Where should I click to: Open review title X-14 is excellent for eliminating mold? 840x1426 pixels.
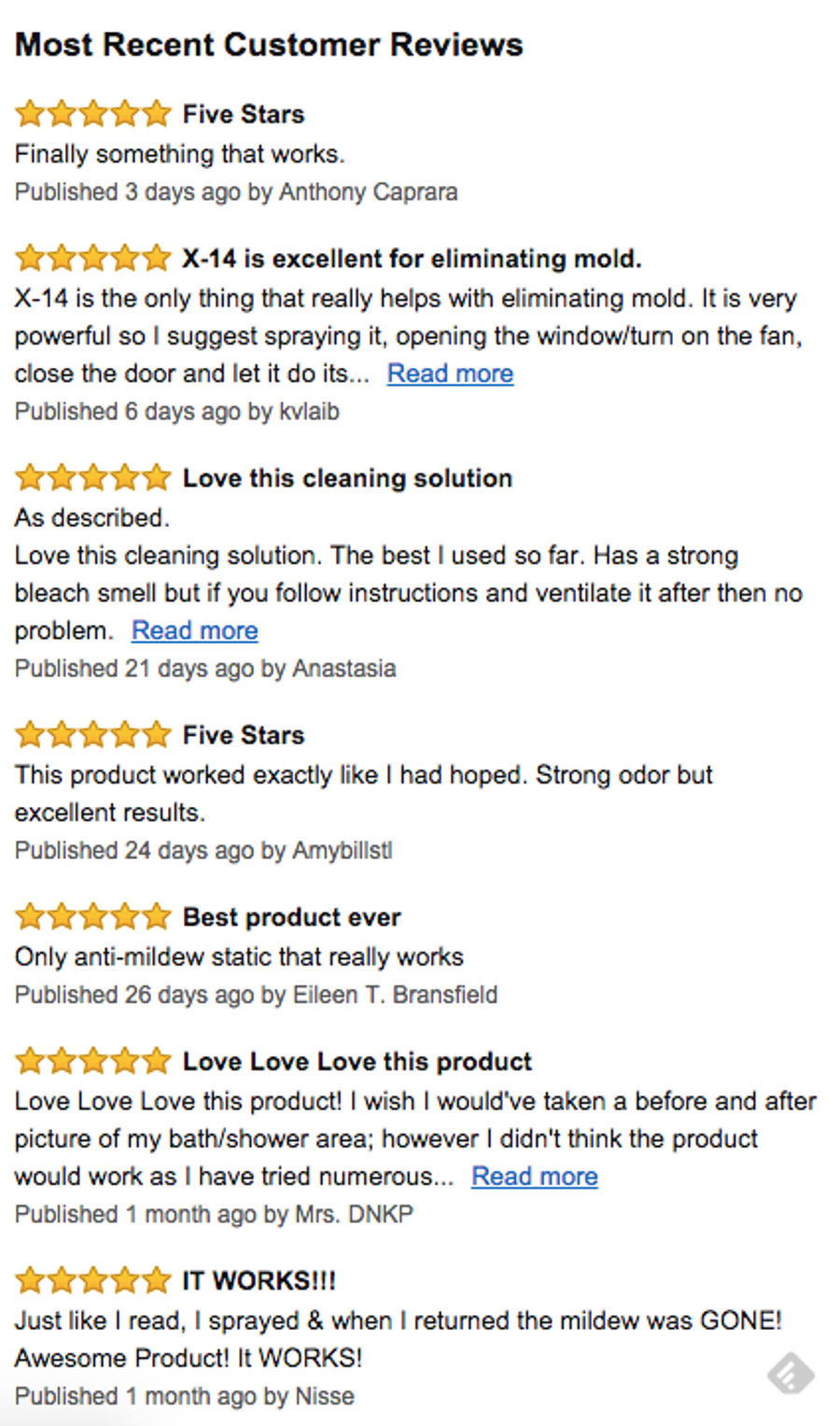(412, 259)
